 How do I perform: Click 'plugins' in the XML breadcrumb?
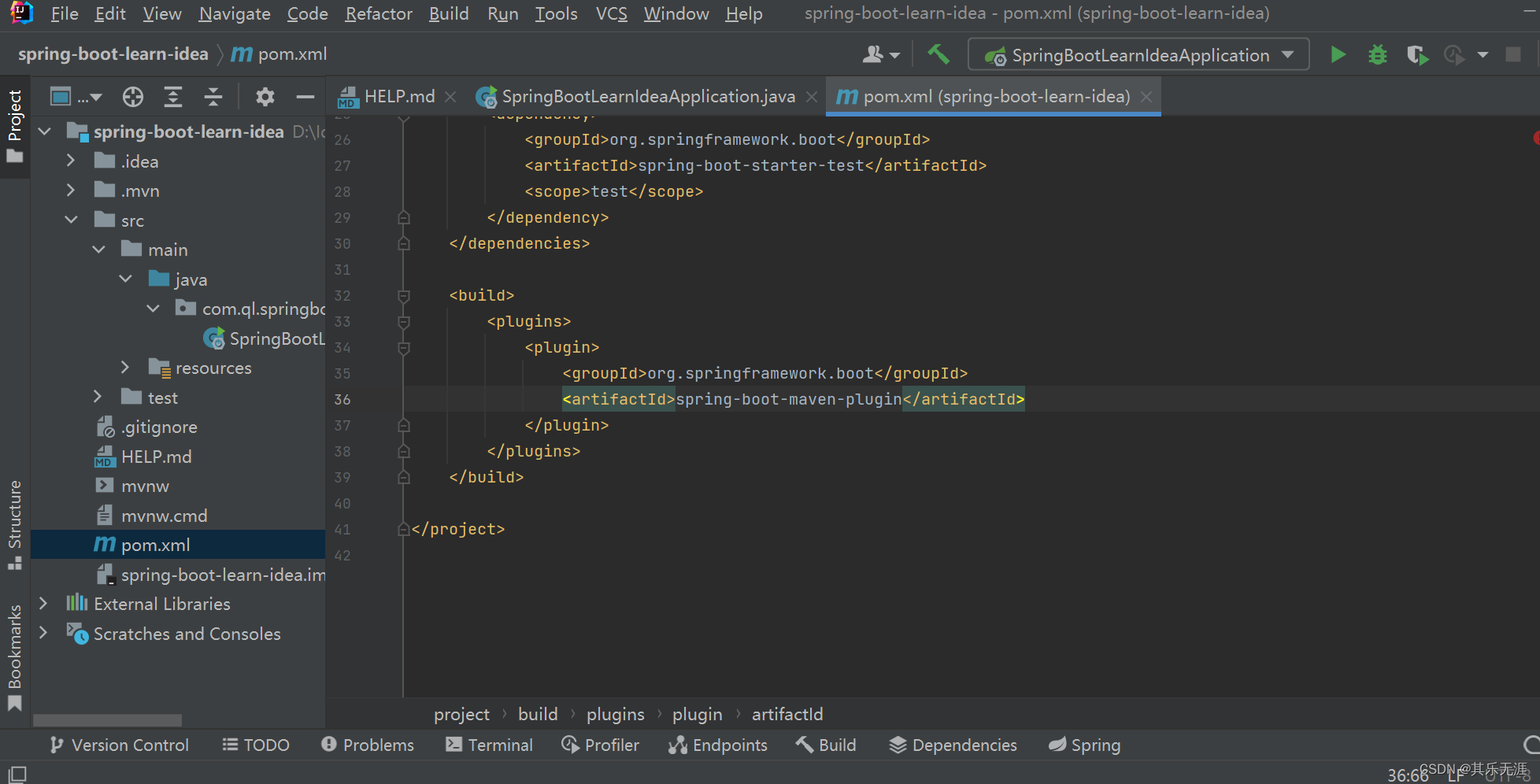[x=615, y=714]
